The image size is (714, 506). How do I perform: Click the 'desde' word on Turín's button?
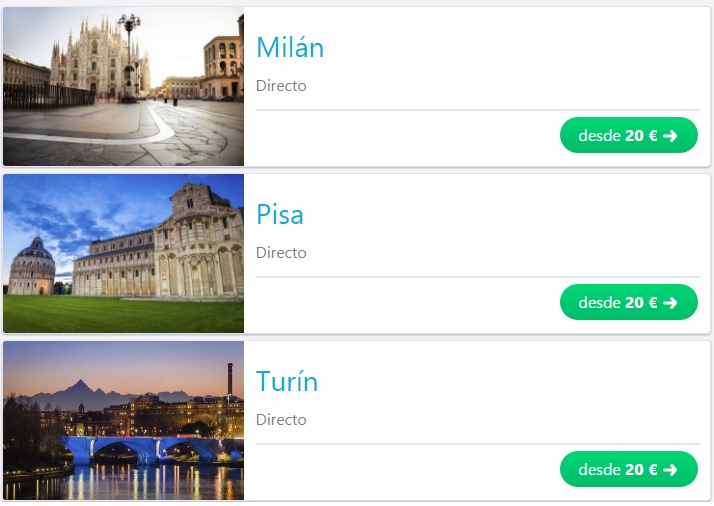pos(599,470)
